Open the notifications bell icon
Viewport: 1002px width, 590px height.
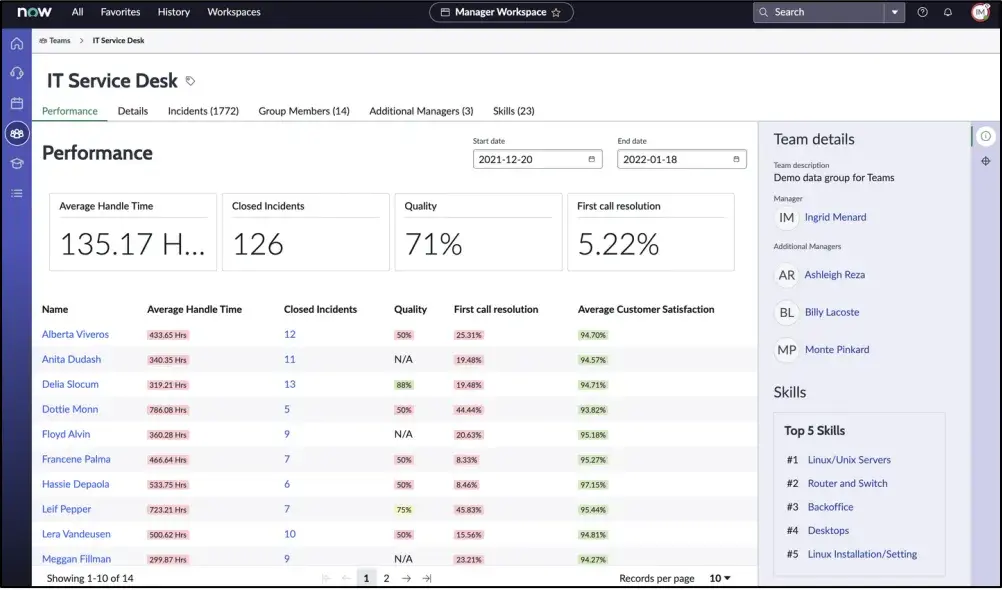click(948, 12)
